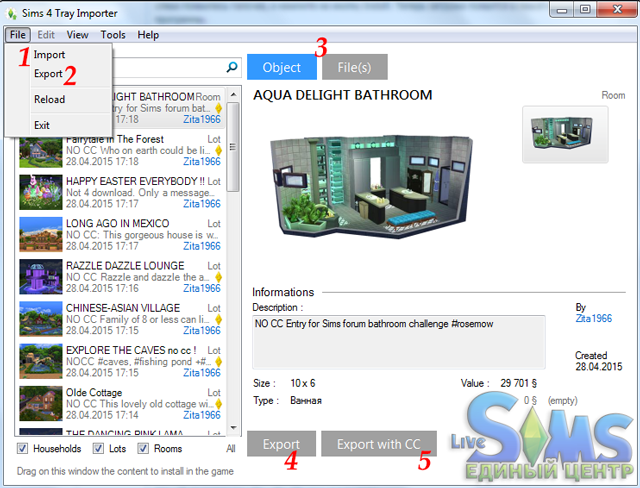Viewport: 640px width, 488px height.
Task: Click the list scrollbar thumb
Action: click(233, 147)
